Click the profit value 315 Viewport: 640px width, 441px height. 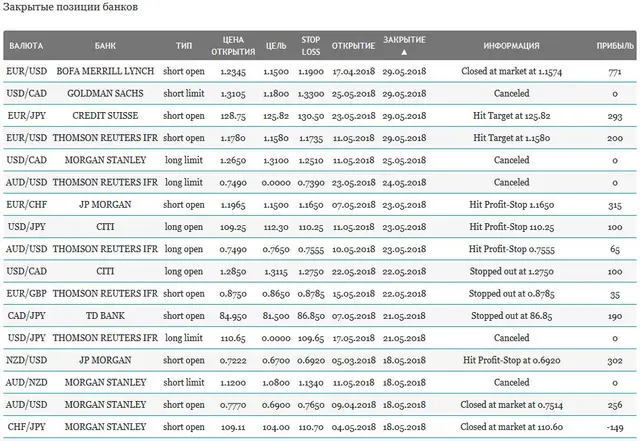(615, 205)
